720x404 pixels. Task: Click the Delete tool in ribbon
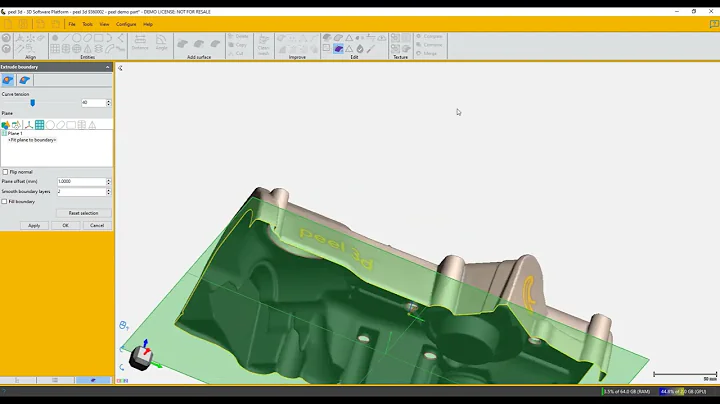click(x=238, y=36)
